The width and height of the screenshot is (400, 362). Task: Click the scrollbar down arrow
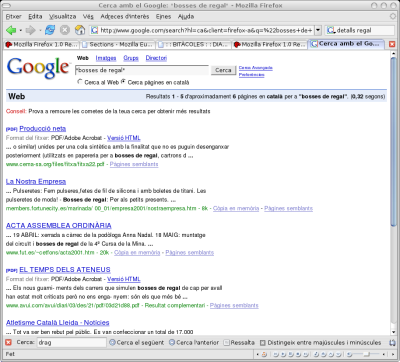point(393,332)
